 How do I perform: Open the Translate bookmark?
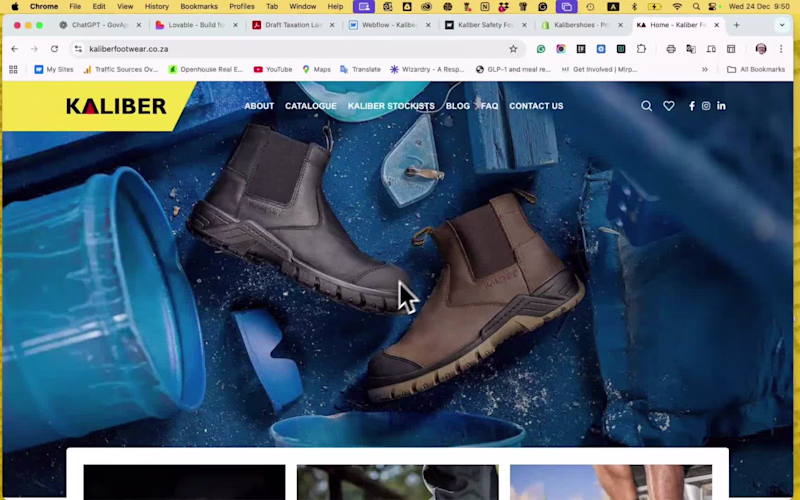click(x=360, y=69)
